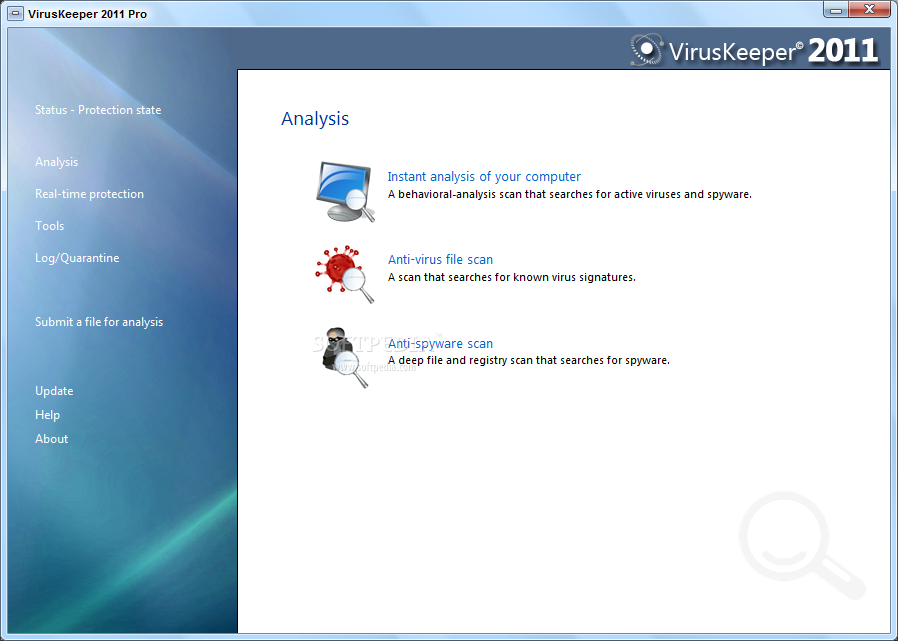Click the VirusKeeper 2011 logo
Screen dimensions: 898x641
click(754, 50)
